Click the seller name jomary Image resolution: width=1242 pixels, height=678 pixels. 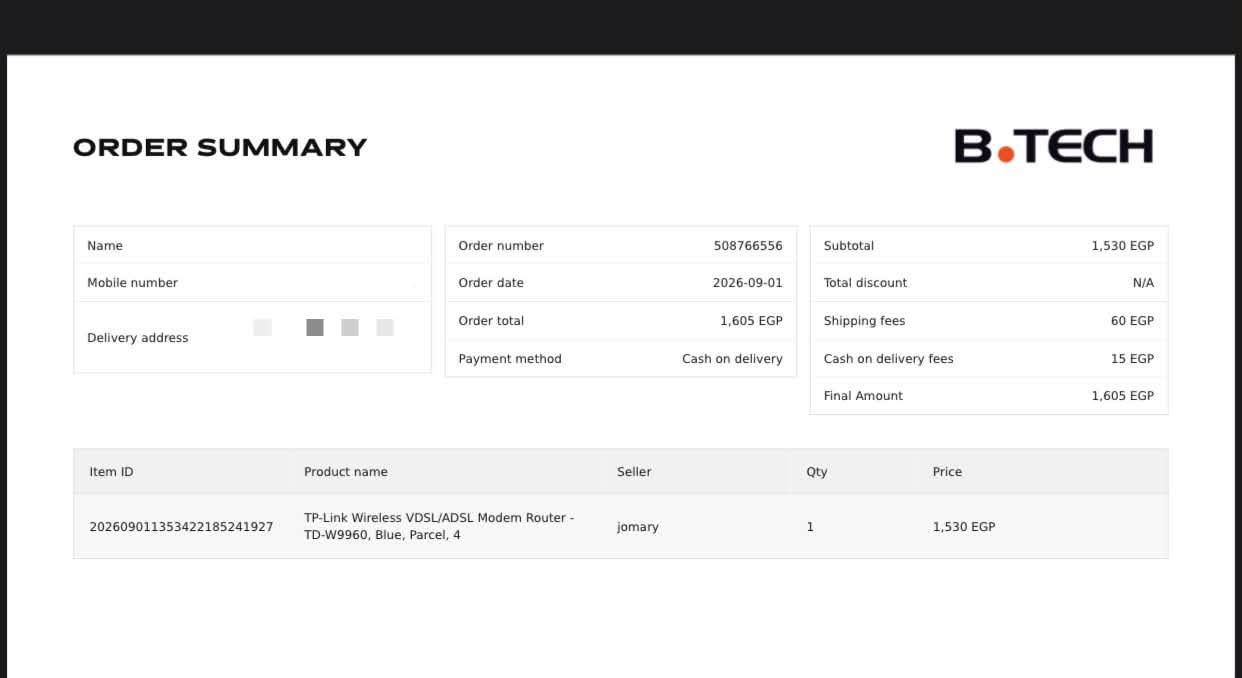(638, 527)
